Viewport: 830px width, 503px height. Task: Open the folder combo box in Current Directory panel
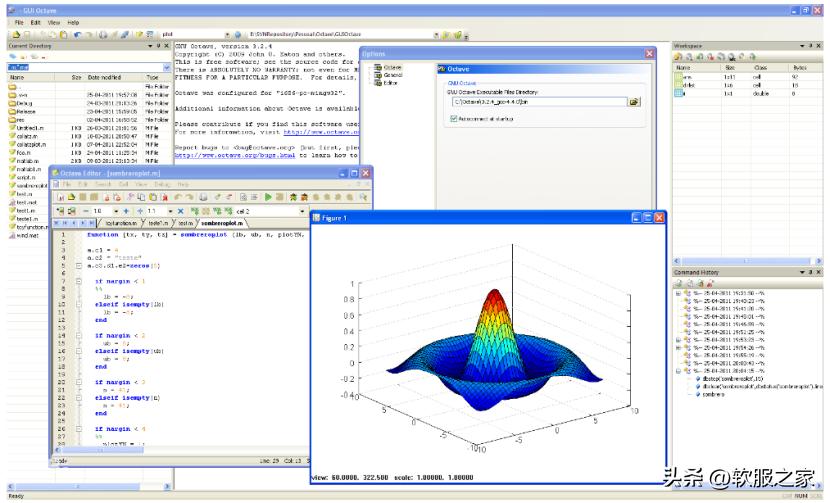tap(167, 67)
